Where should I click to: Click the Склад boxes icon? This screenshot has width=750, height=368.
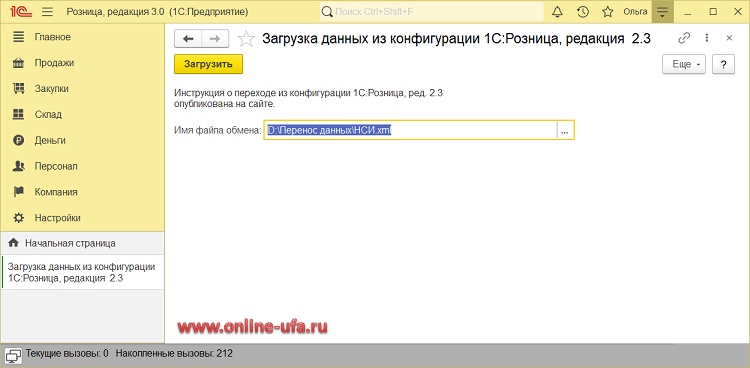click(19, 114)
